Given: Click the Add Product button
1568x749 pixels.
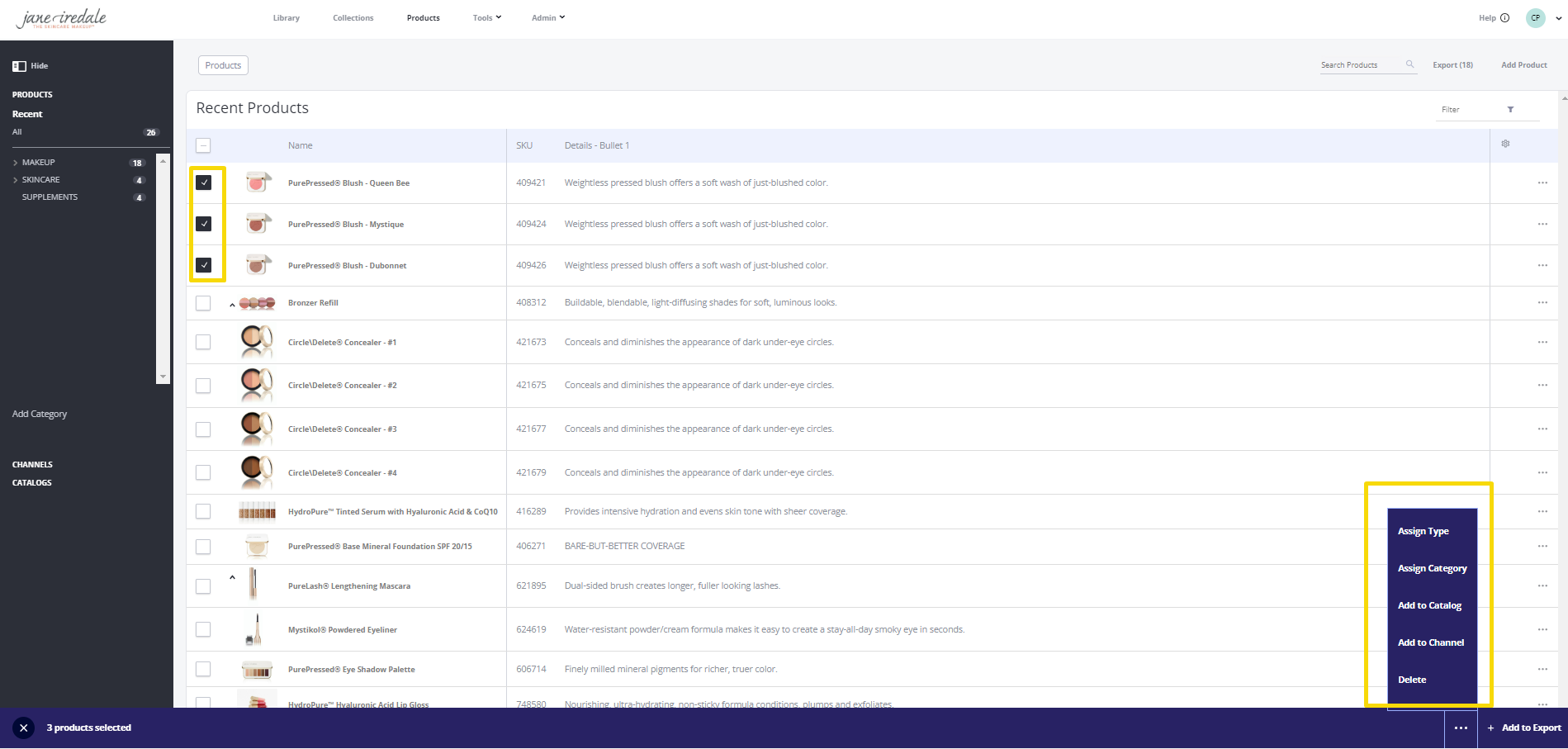Looking at the screenshot, I should (1524, 64).
